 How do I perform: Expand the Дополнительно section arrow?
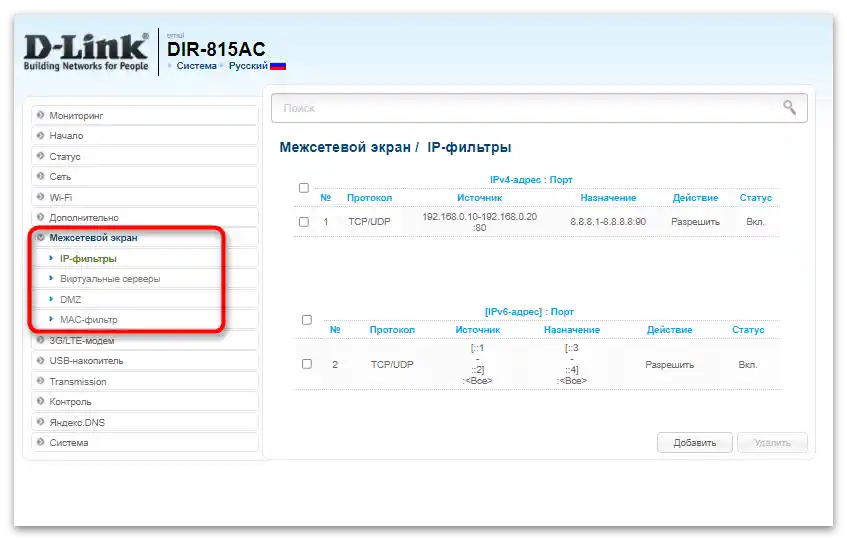[40, 217]
